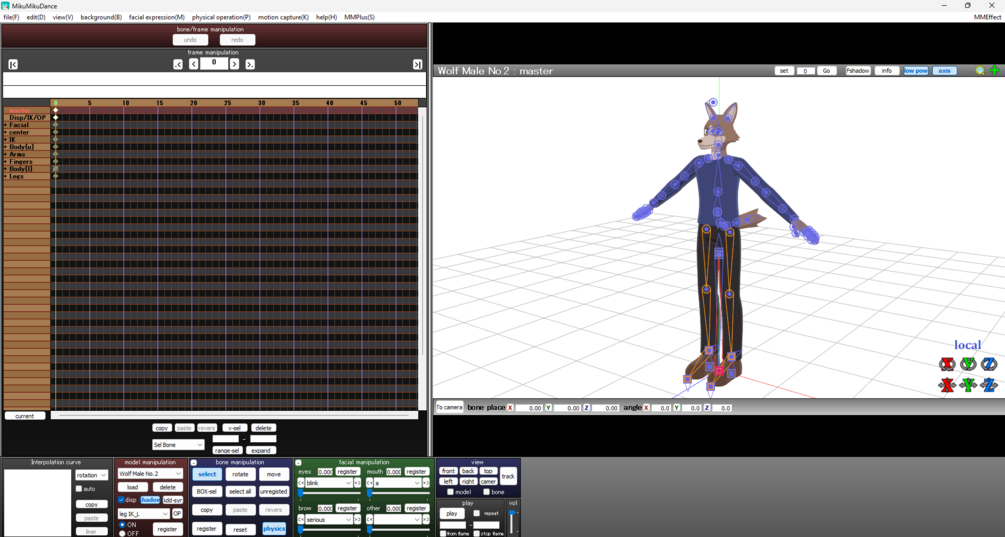Toggle the low pow button in viewport

915,70
